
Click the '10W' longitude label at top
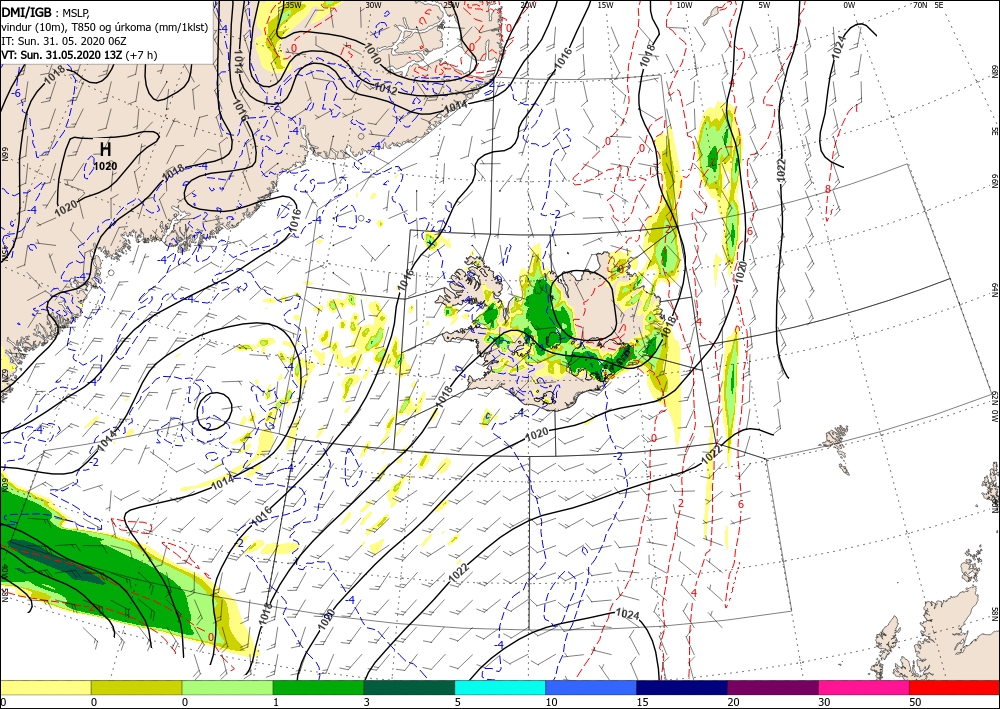tap(684, 5)
